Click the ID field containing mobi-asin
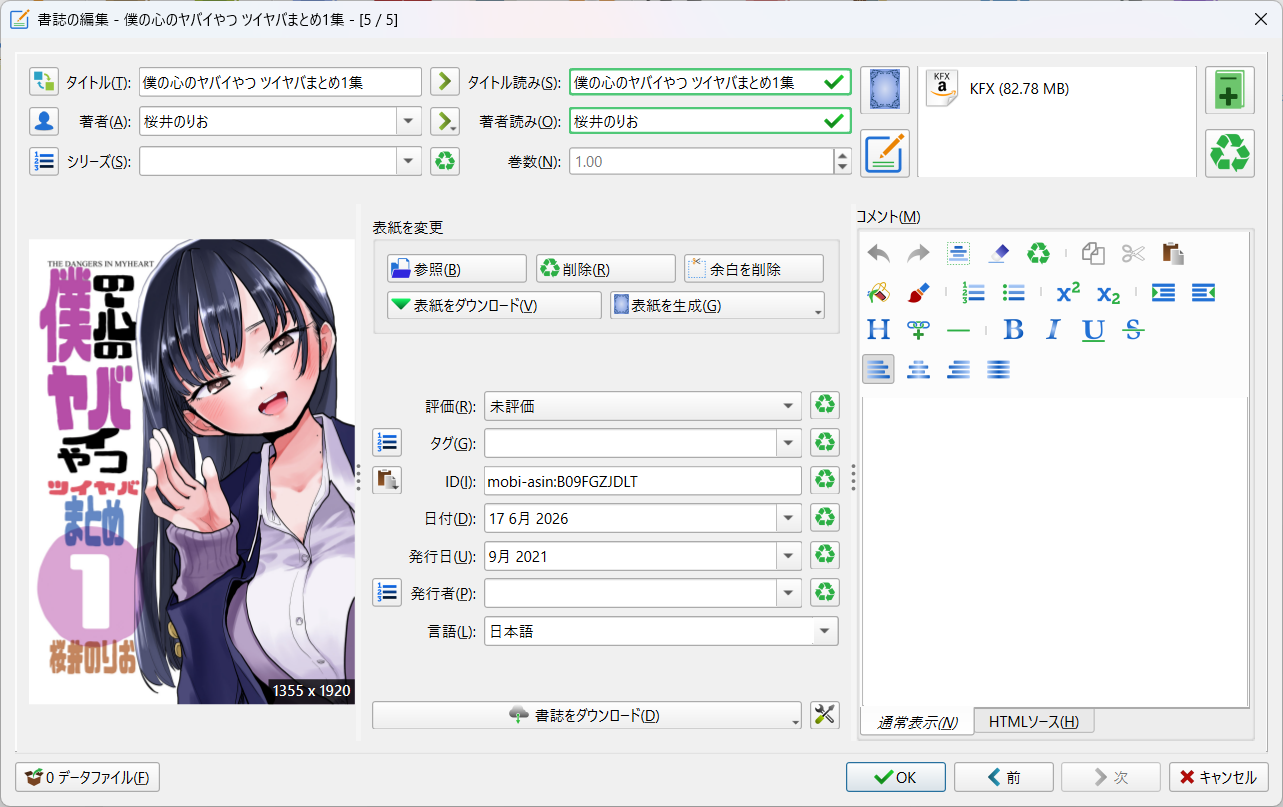The width and height of the screenshot is (1283, 807). [642, 480]
